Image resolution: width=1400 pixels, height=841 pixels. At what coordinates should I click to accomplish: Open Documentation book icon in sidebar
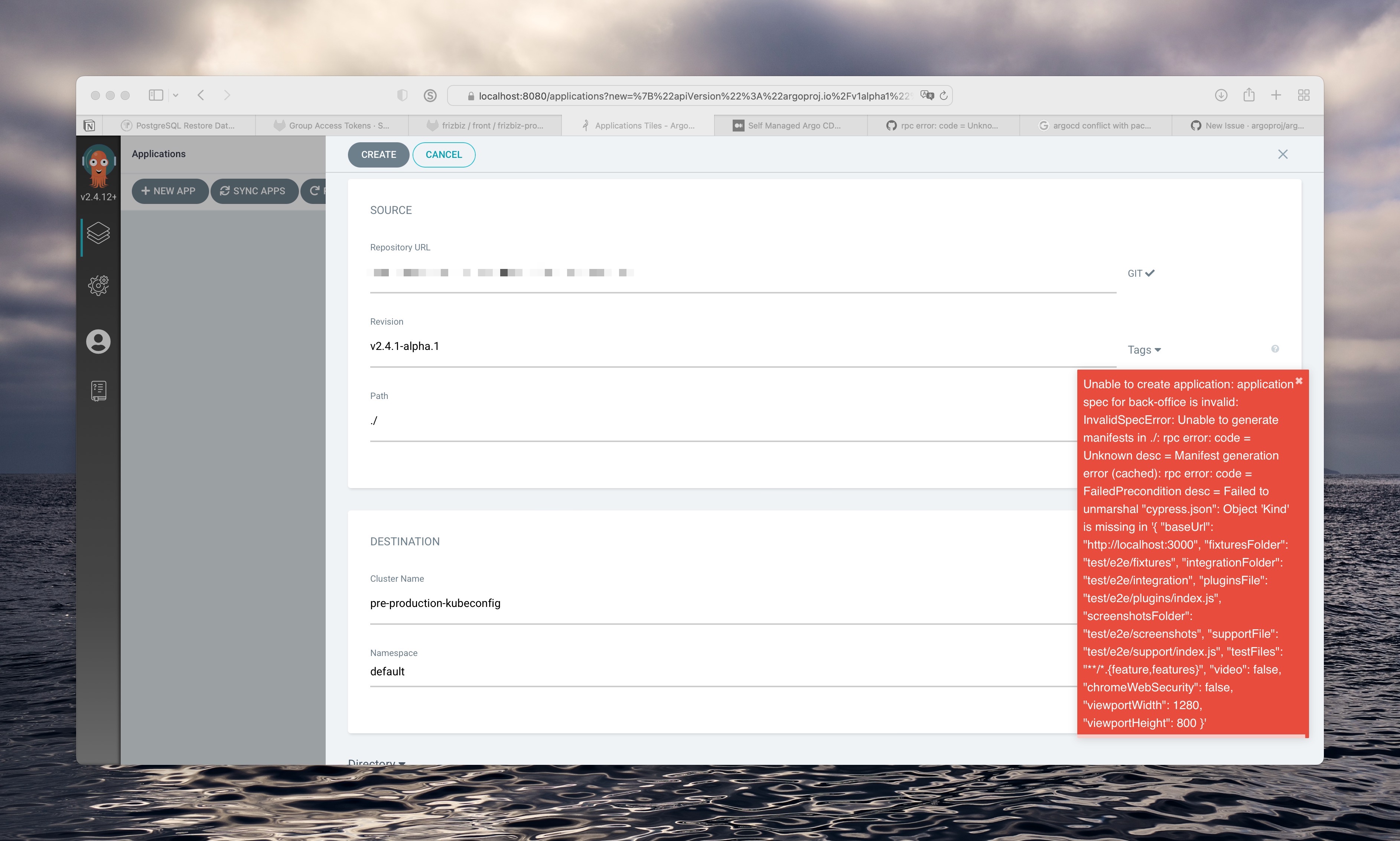[98, 390]
